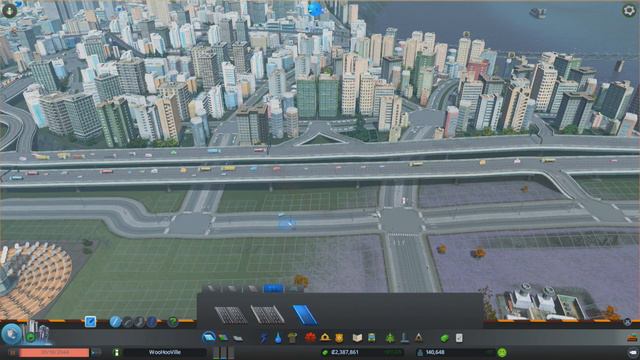The height and width of the screenshot is (360, 640).
Task: Open game settings gear in top corner
Action: click(x=629, y=10)
